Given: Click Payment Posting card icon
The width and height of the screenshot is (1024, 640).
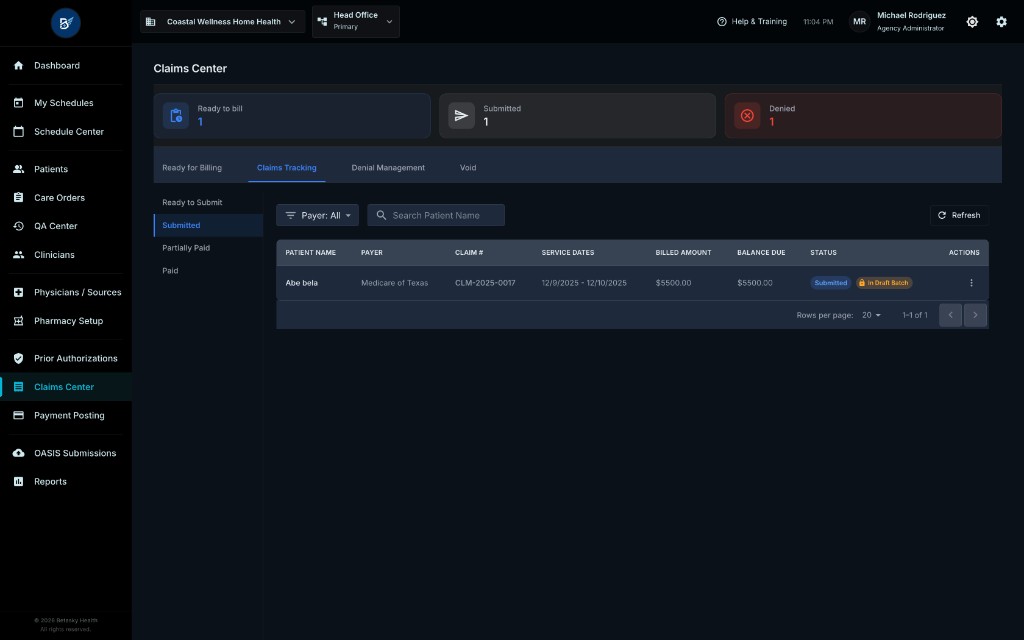Looking at the screenshot, I should pyautogui.click(x=18, y=415).
